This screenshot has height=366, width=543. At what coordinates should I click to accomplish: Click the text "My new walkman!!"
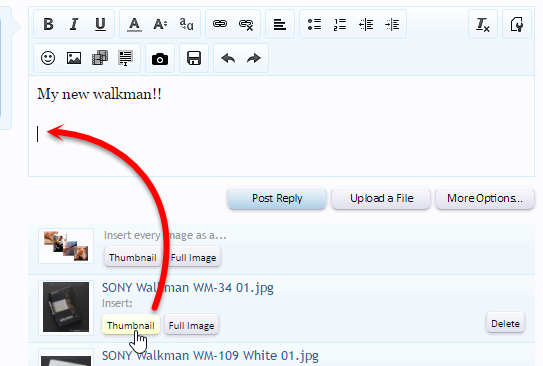coord(99,94)
